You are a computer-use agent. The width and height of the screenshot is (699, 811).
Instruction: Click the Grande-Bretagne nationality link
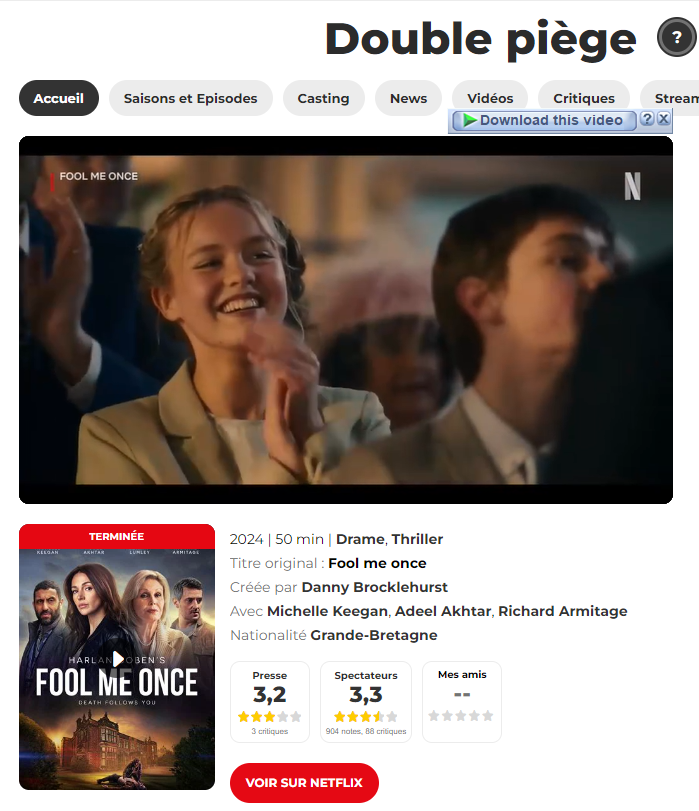pyautogui.click(x=374, y=635)
